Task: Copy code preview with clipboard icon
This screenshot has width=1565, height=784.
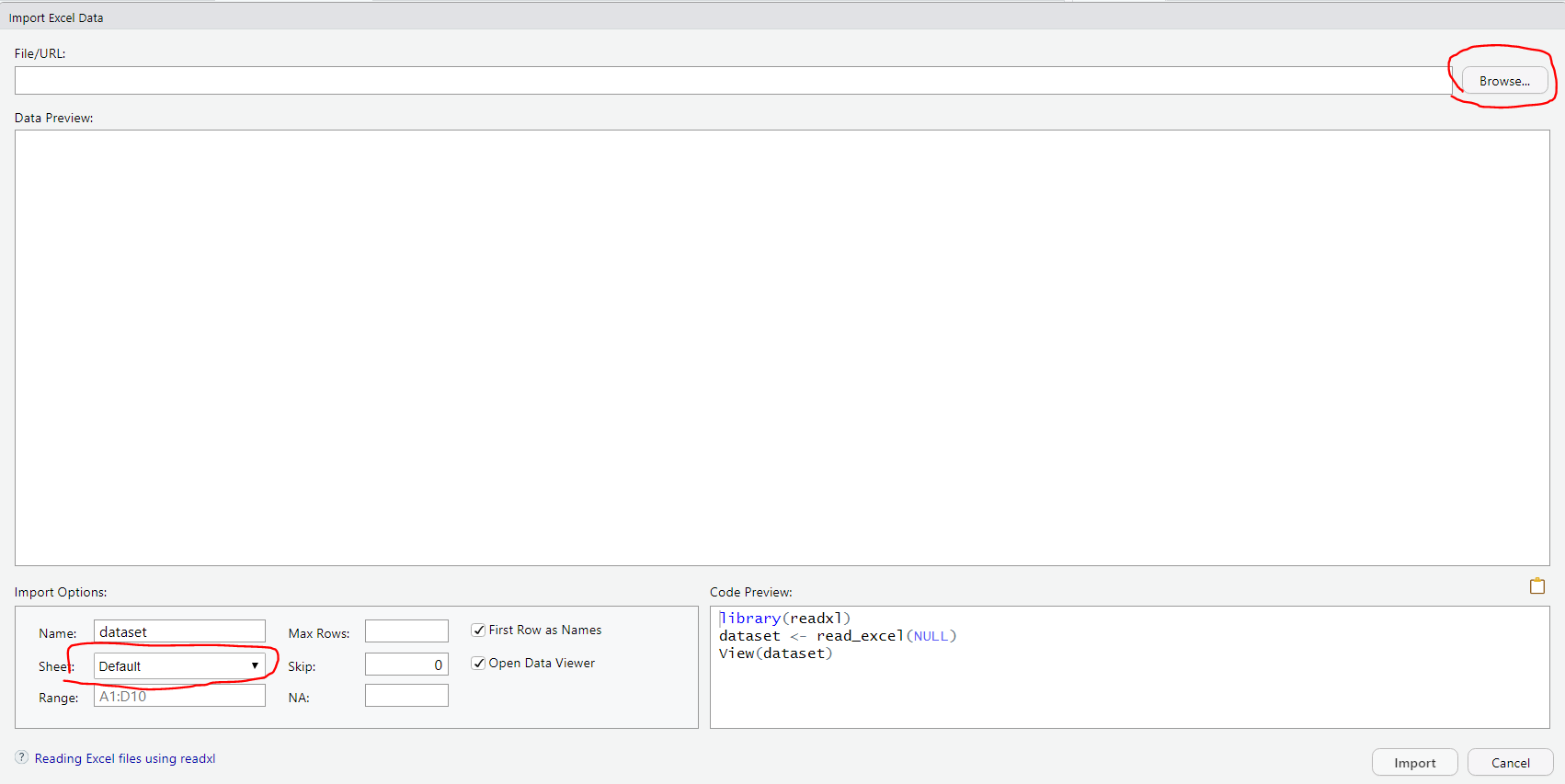Action: pyautogui.click(x=1536, y=585)
